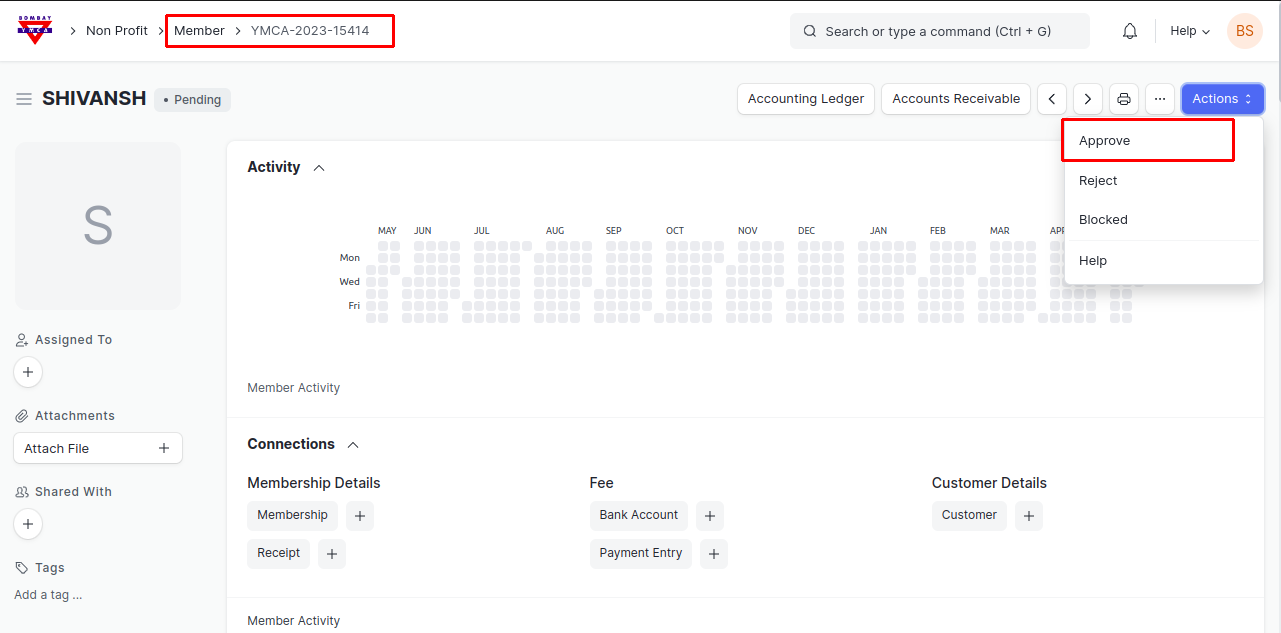Screen dimensions: 1281x633
Task: Click the Accounts Receivable button
Action: coord(956,99)
